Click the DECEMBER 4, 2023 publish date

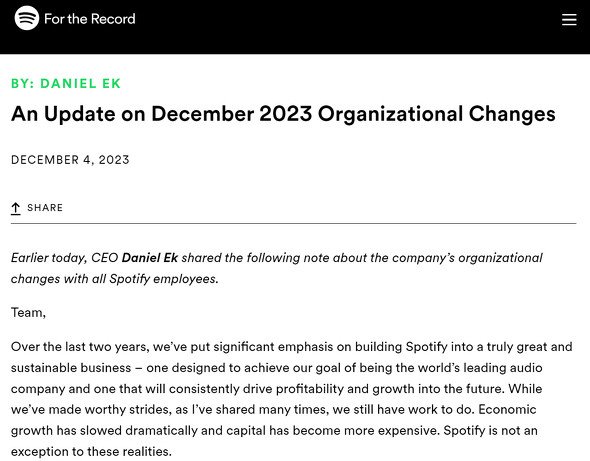click(70, 160)
